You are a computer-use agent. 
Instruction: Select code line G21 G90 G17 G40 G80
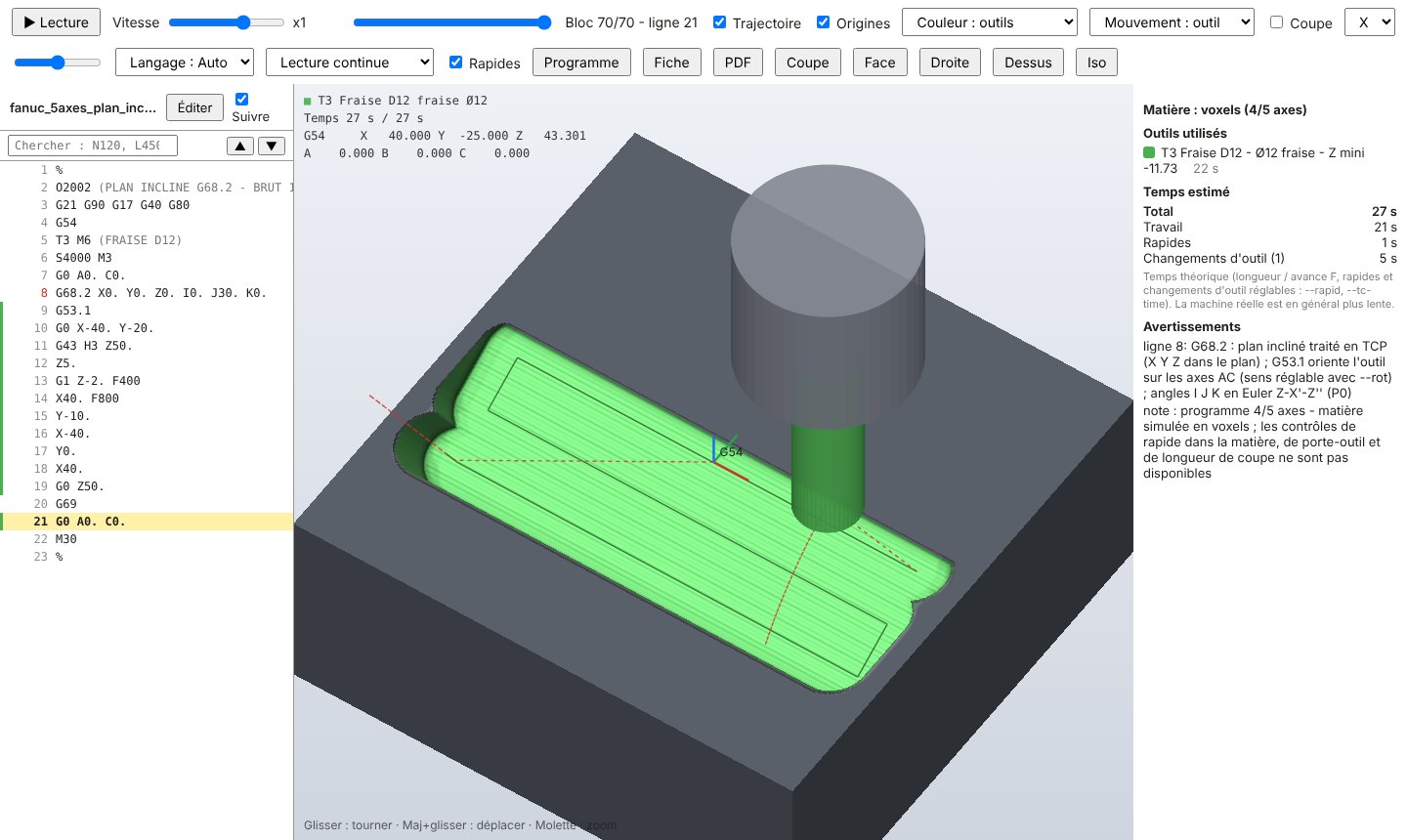147,205
